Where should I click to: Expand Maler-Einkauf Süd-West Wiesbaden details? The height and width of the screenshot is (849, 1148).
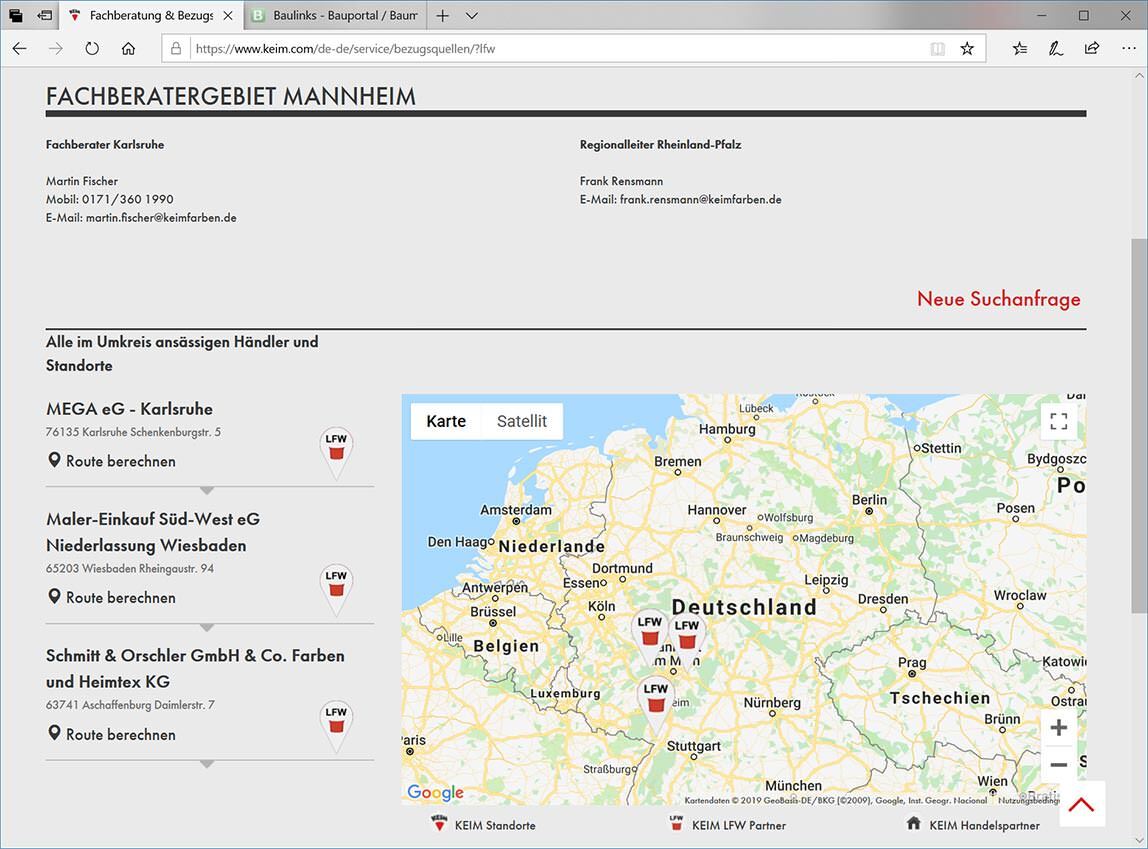tap(207, 627)
